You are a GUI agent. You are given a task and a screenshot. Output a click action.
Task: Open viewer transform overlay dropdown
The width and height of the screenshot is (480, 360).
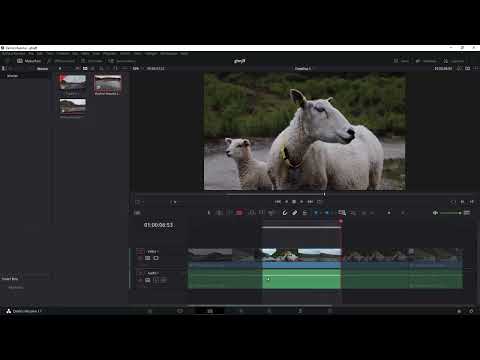138,202
